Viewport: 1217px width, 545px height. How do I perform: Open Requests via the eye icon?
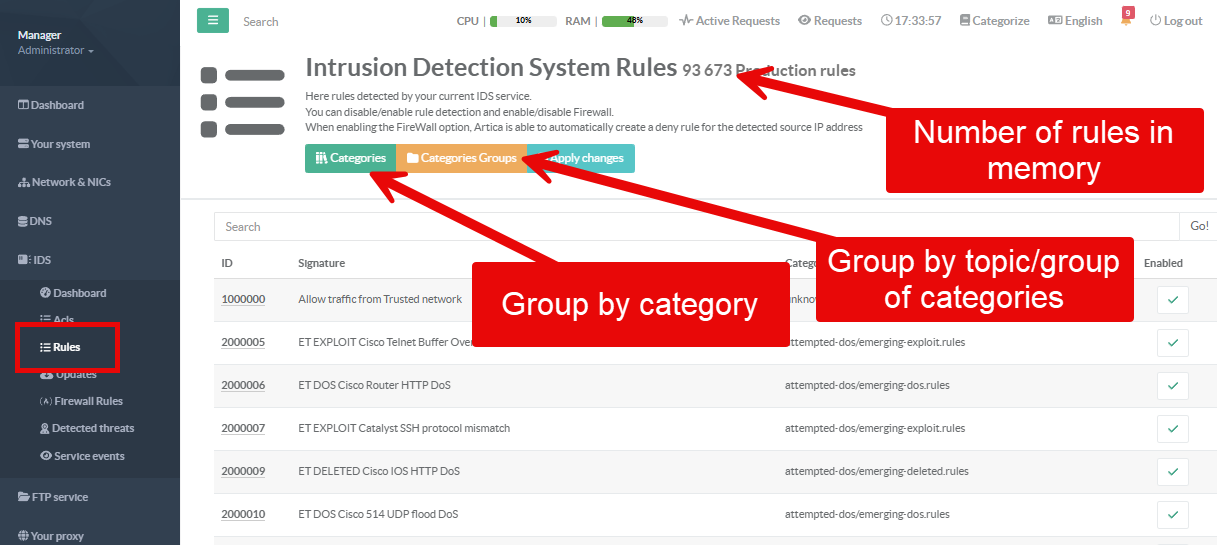804,20
